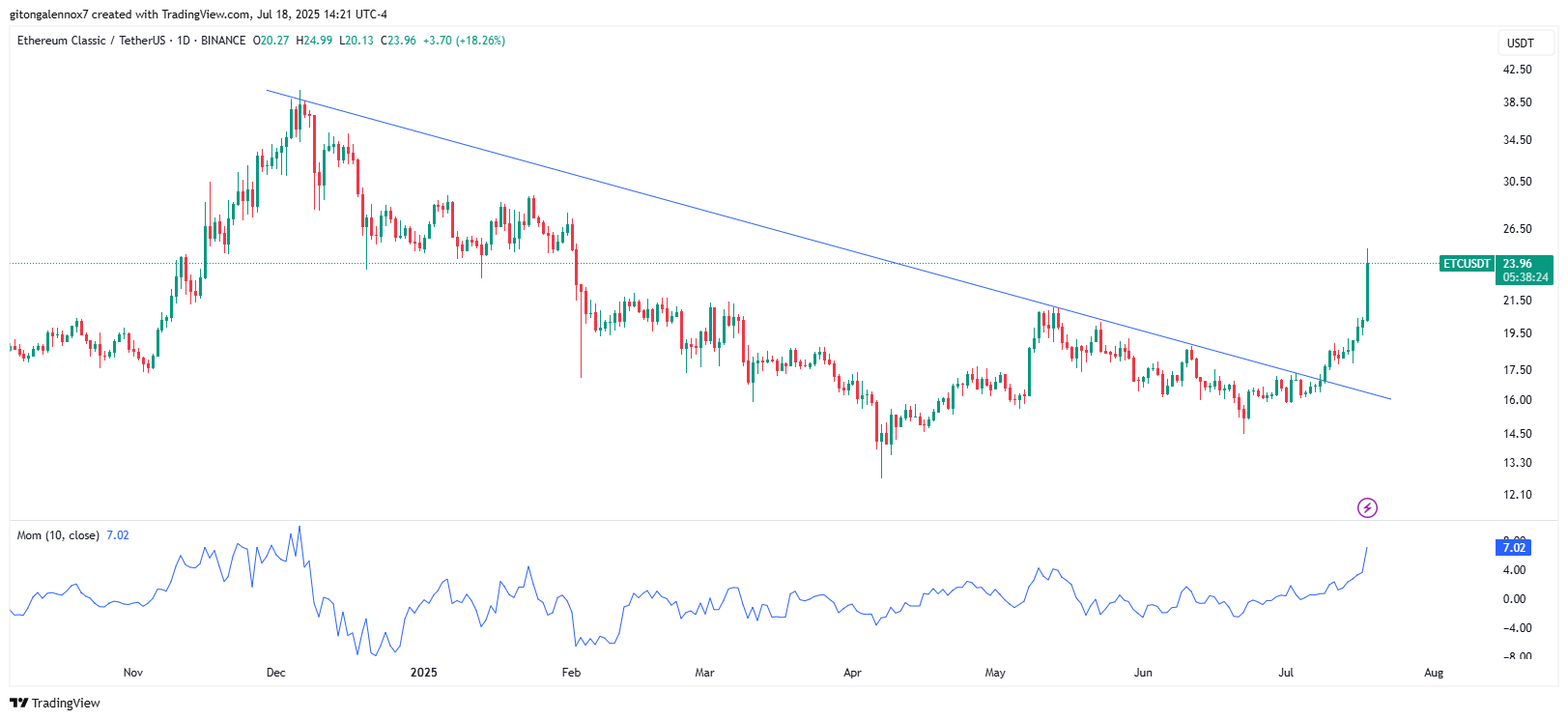Click the Jul label on time axis
This screenshot has height=720, width=1568.
(x=1286, y=673)
